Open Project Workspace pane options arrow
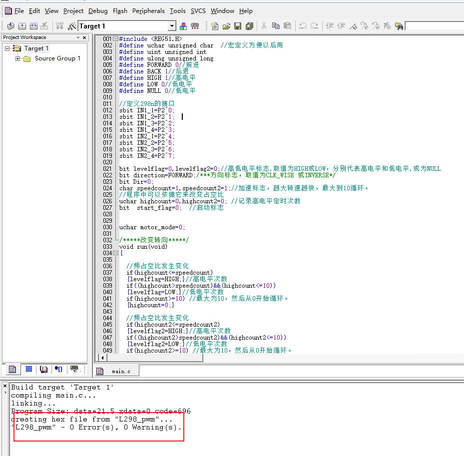The width and height of the screenshot is (464, 456). point(78,38)
